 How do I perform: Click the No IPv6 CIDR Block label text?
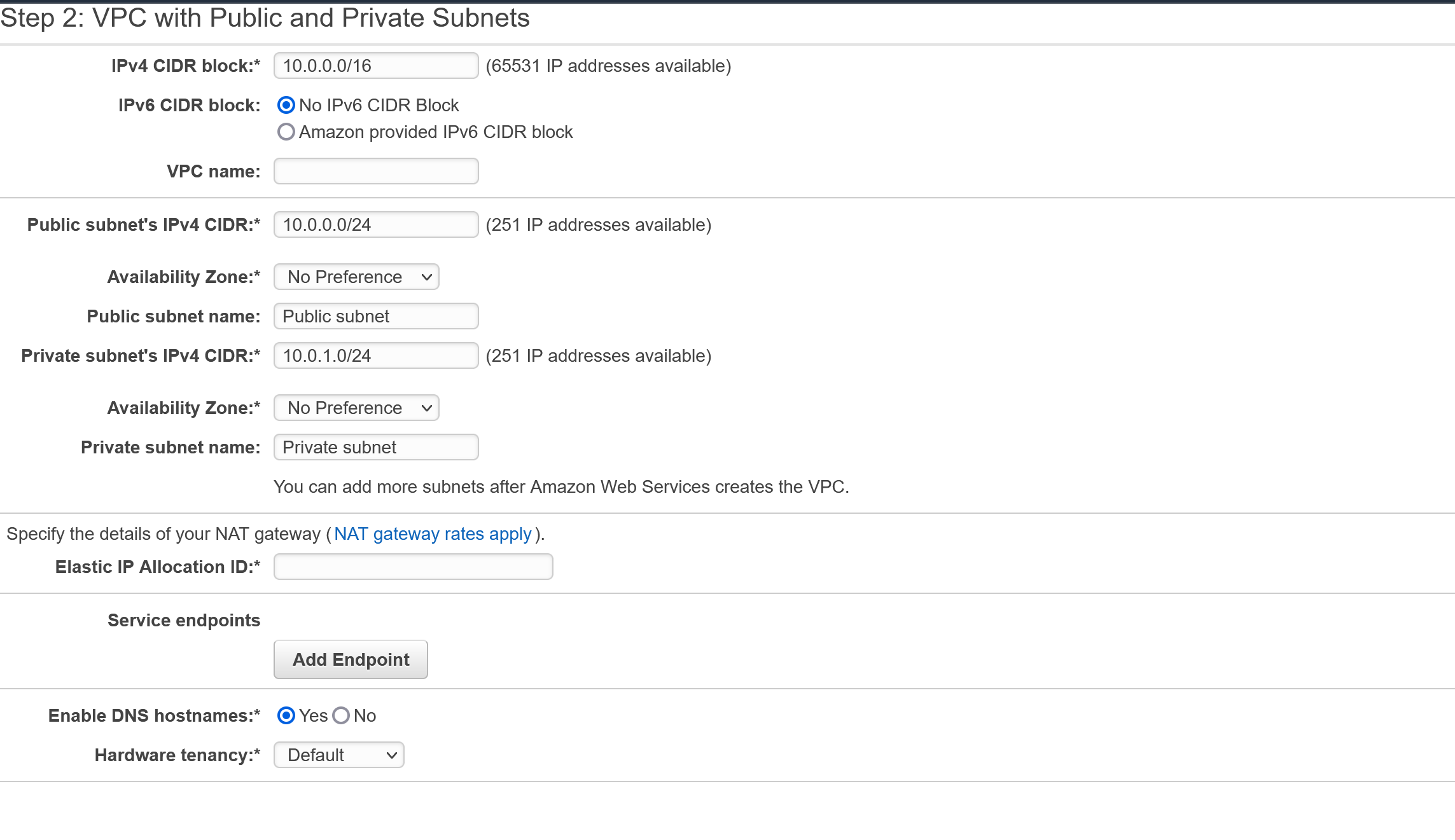[x=379, y=105]
